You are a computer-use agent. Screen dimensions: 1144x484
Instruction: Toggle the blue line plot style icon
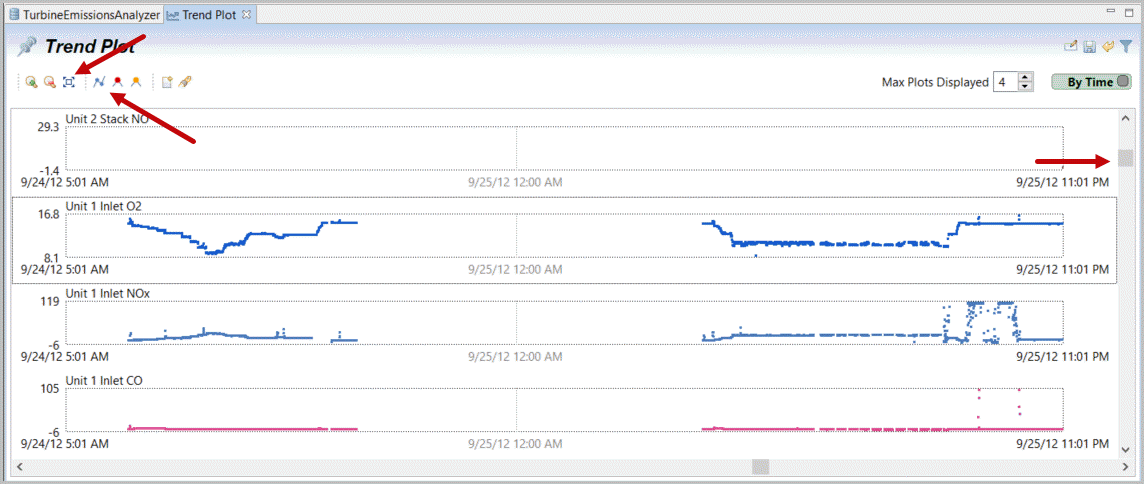tap(100, 82)
